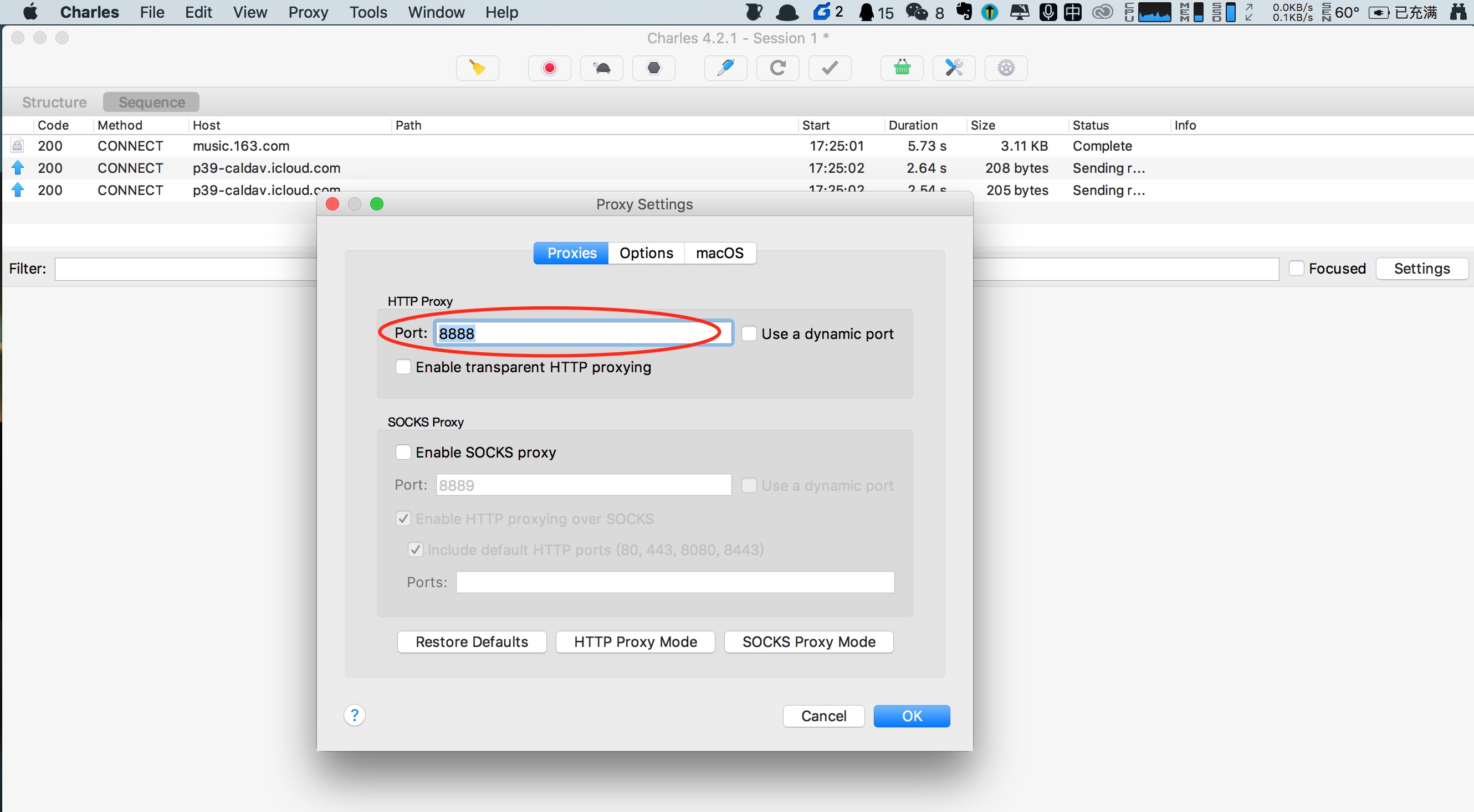Enable transparent HTTP proxying checkbox

pos(403,367)
